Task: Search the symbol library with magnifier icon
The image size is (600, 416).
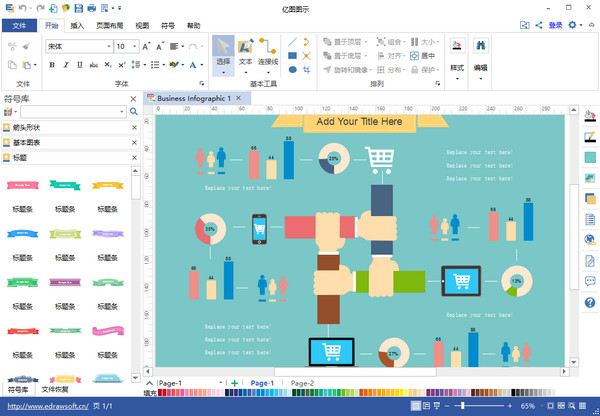Action: (133, 113)
